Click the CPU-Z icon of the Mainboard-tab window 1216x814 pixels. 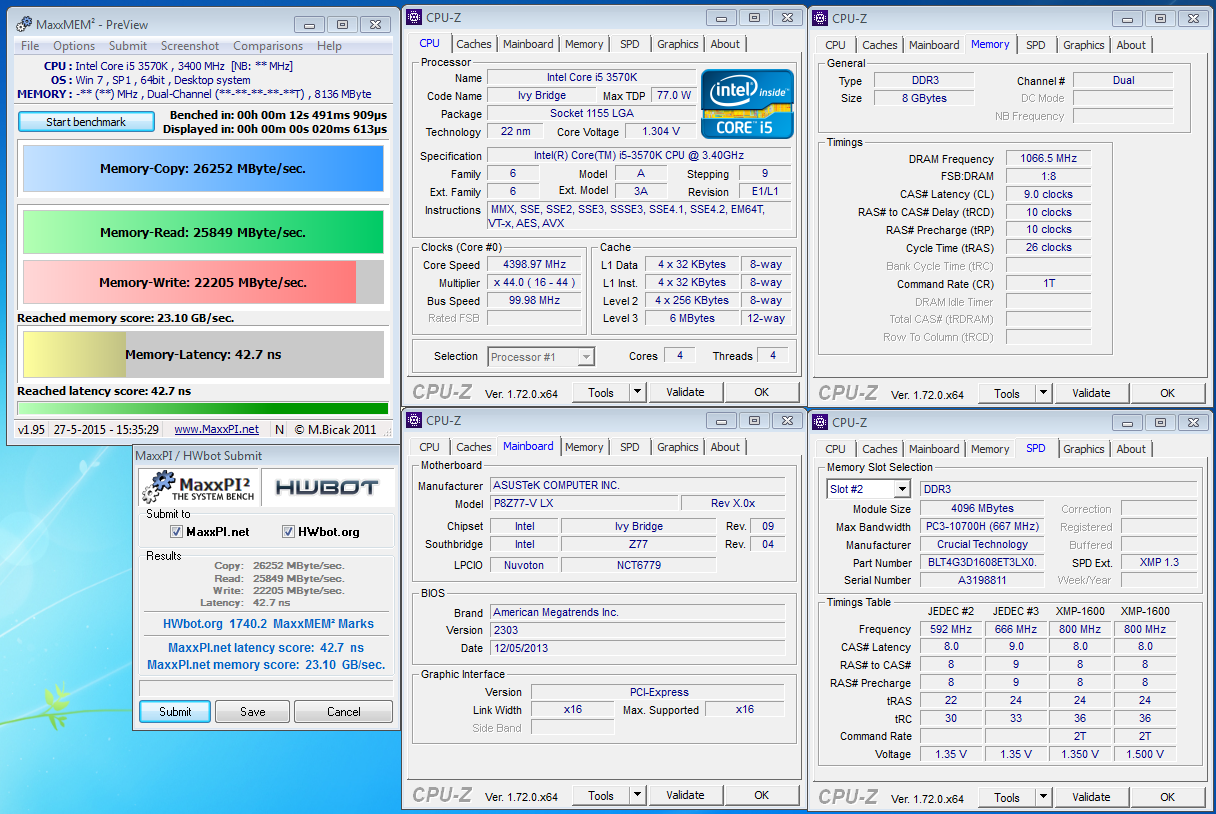pos(414,421)
